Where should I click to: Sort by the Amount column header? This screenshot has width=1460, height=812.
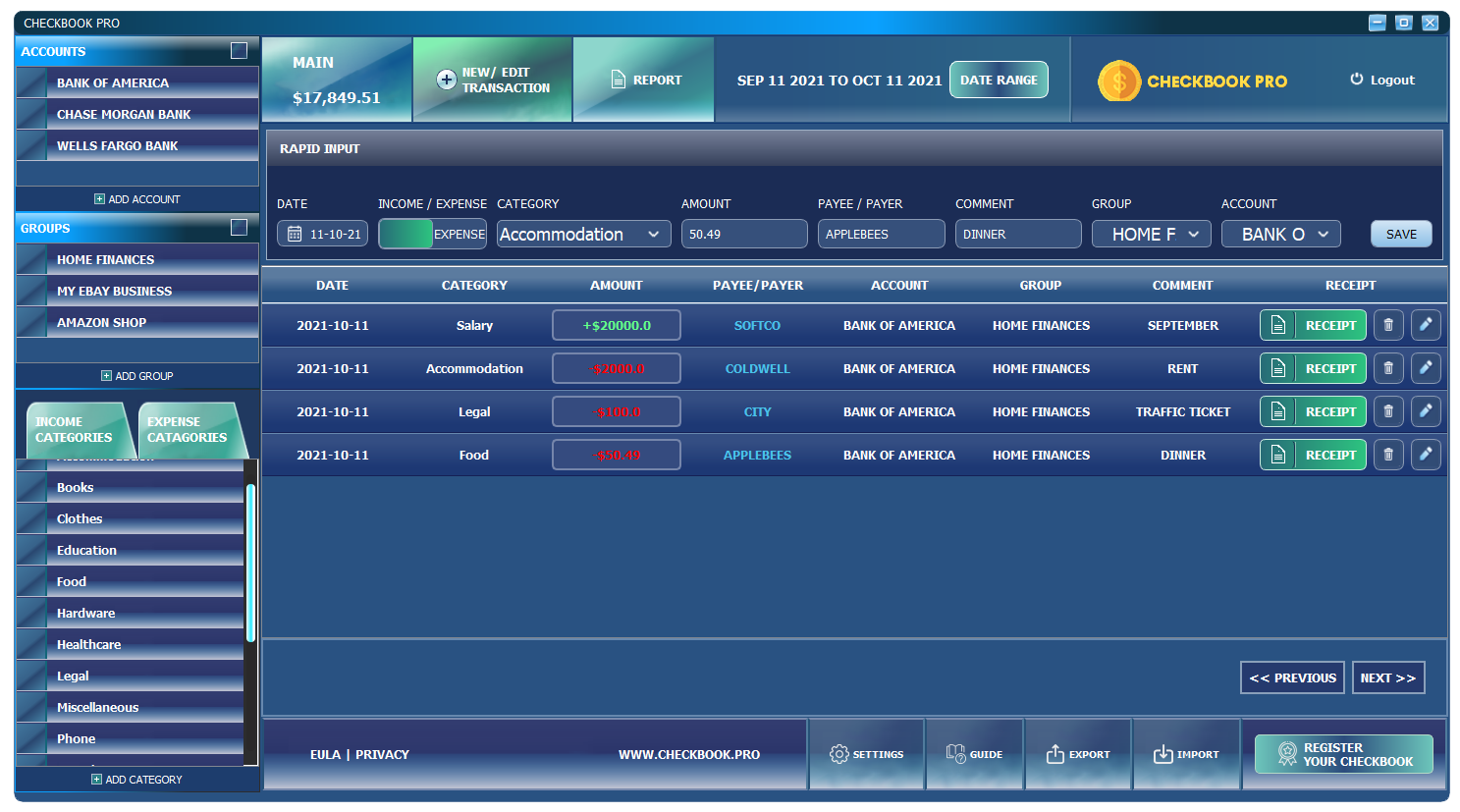(616, 285)
